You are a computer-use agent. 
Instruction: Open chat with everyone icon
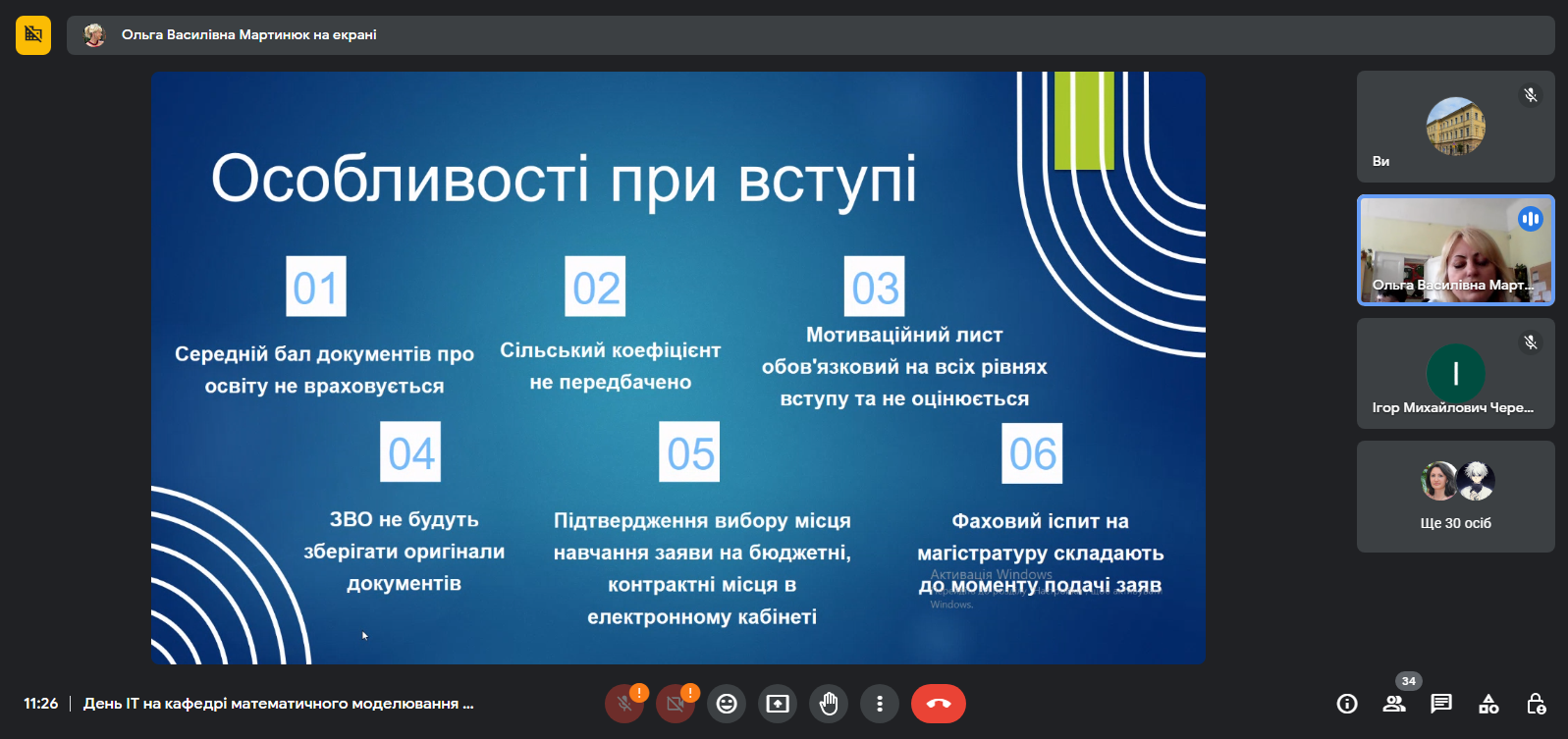1441,704
